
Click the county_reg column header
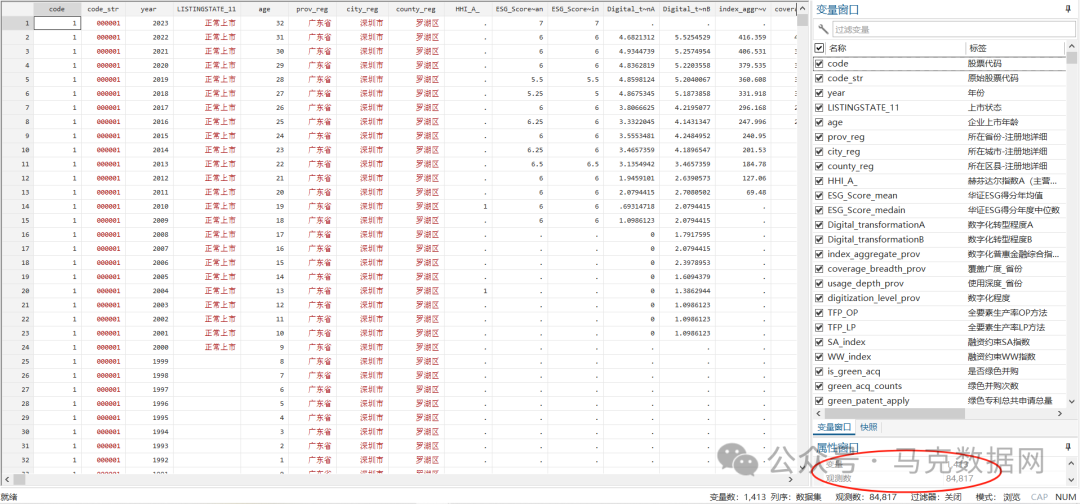[415, 10]
